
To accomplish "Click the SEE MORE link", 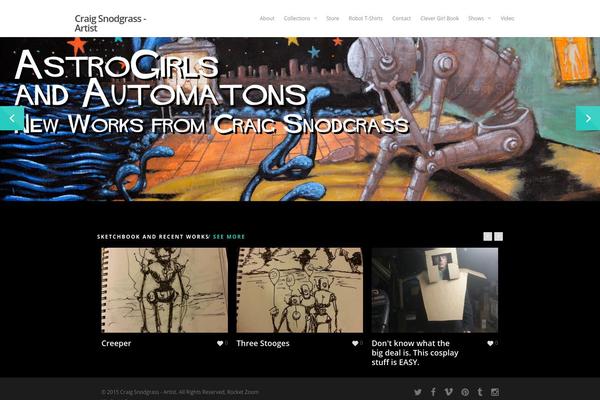I will [x=229, y=237].
